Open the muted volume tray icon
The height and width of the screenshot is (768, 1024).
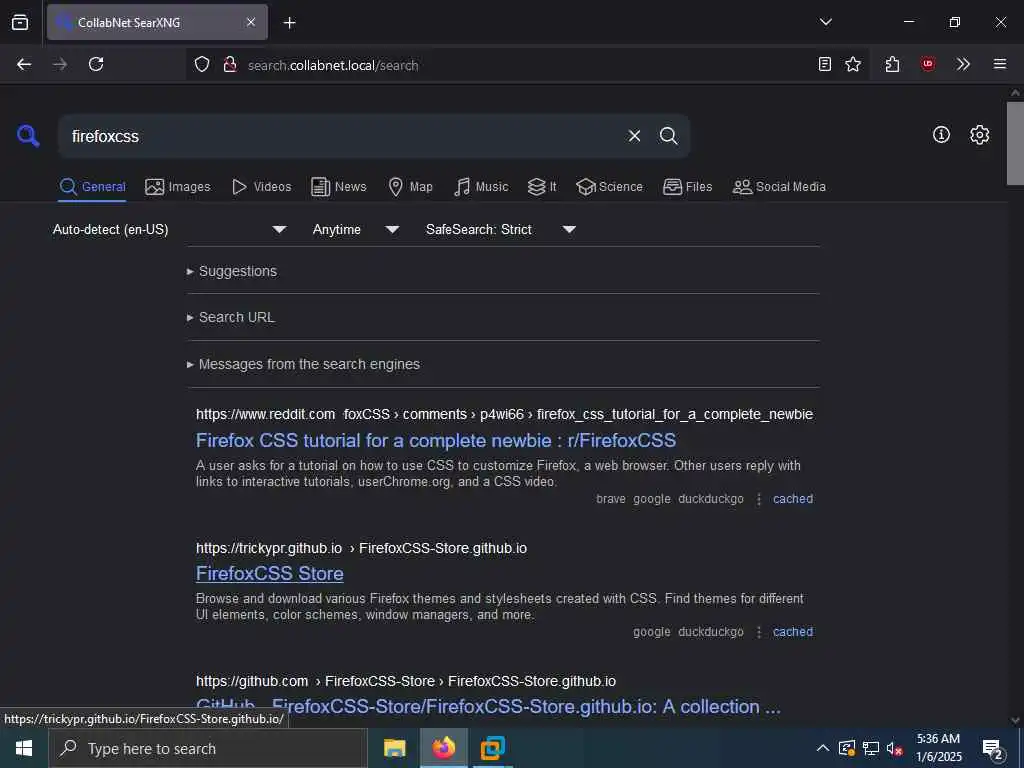tap(894, 748)
